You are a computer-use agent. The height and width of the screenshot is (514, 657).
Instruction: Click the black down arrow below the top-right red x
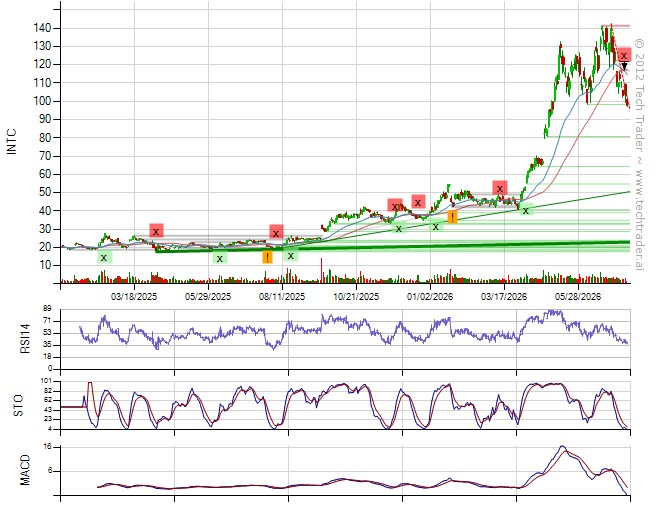(x=624, y=66)
